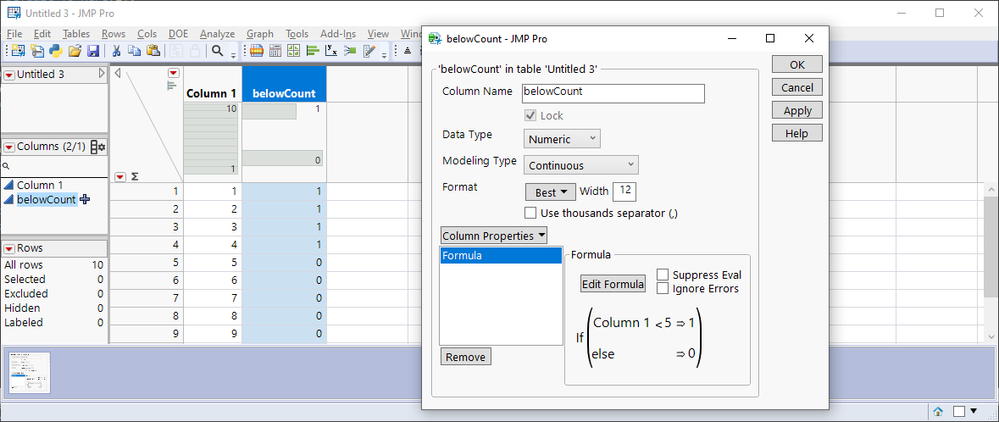Click the New Data Table toolbar icon
999x422 pixels.
[18, 51]
